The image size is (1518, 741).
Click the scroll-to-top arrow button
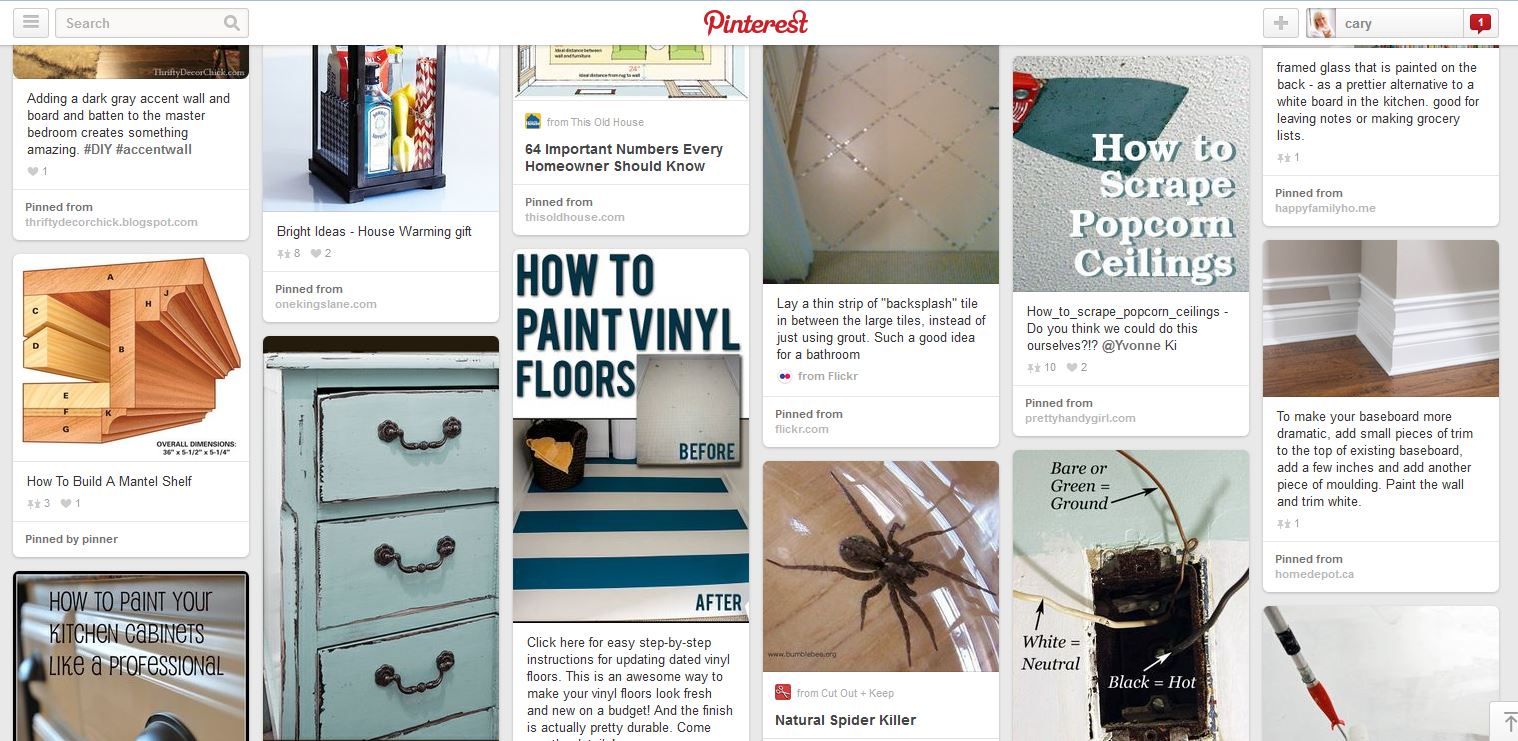(x=1505, y=721)
